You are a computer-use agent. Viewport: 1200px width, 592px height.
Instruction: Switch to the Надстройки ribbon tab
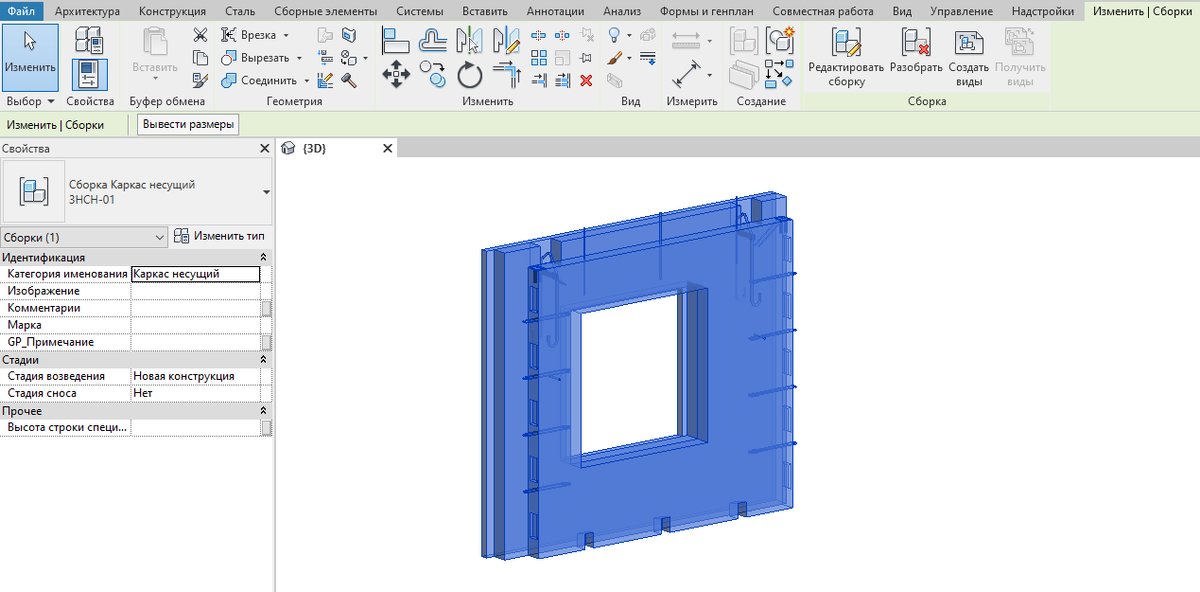[x=1042, y=11]
